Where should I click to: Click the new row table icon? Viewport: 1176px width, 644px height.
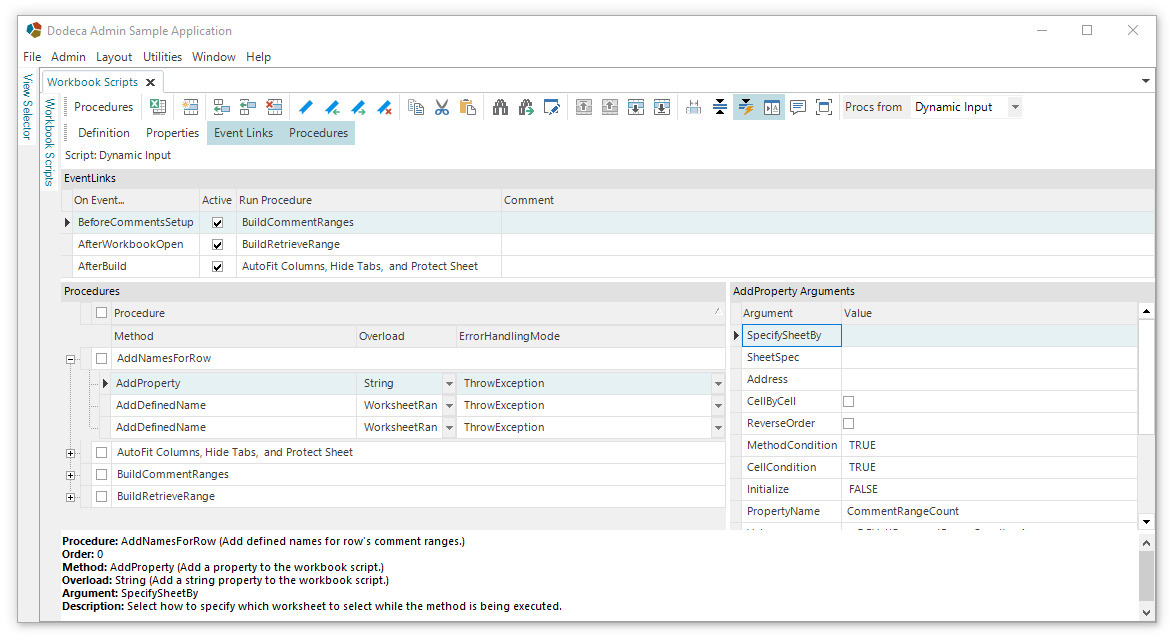click(190, 107)
